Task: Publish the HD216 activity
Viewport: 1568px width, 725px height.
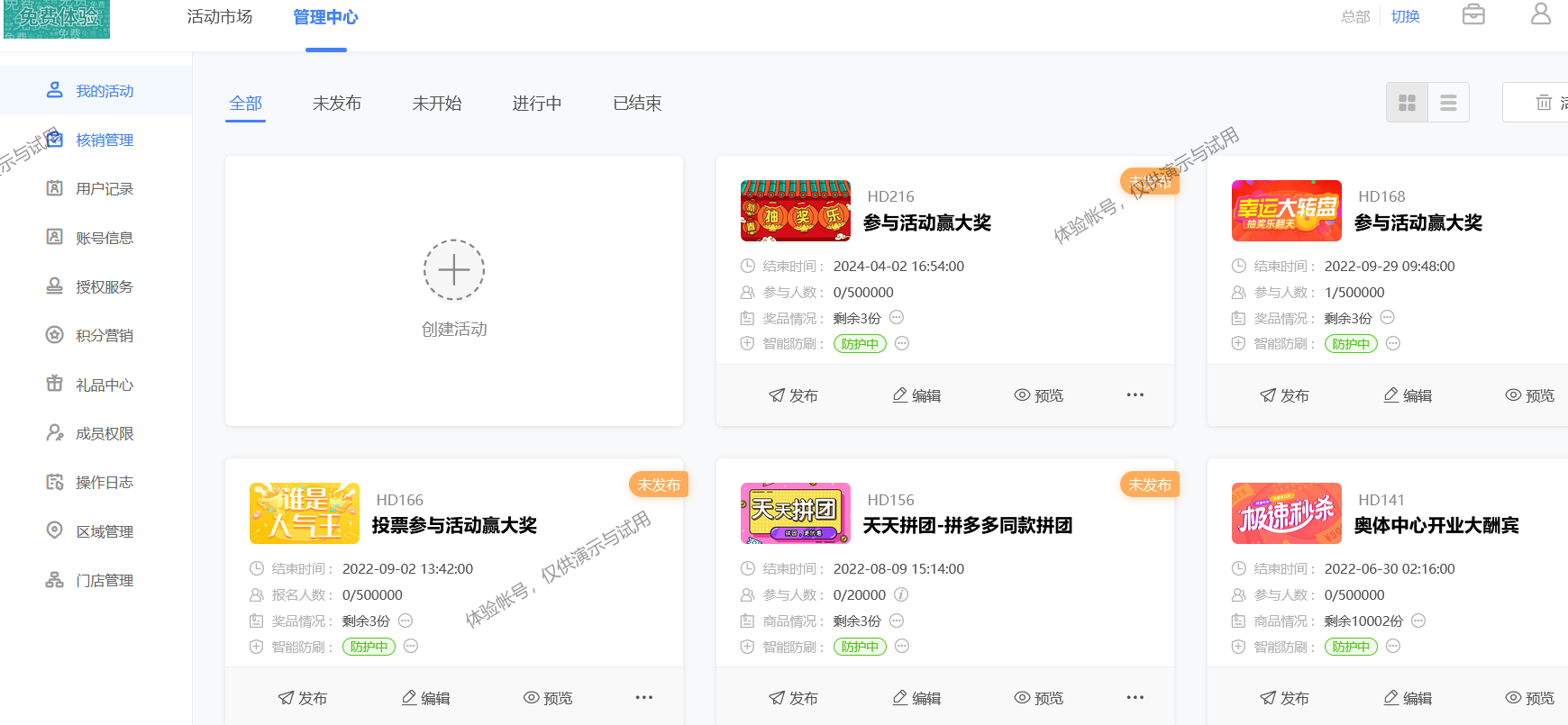Action: coord(793,395)
